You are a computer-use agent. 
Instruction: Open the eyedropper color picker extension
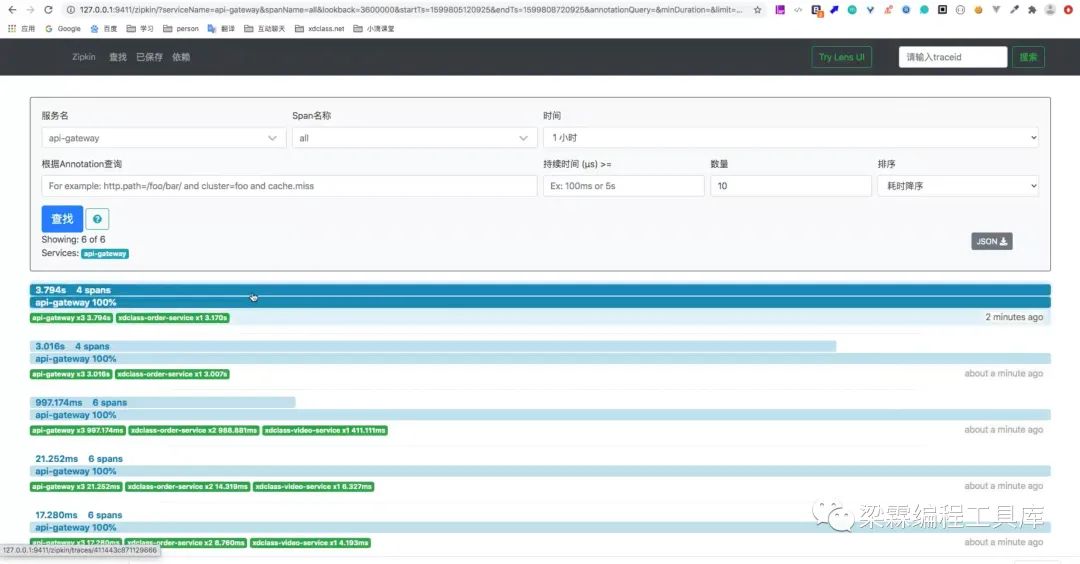1014,10
